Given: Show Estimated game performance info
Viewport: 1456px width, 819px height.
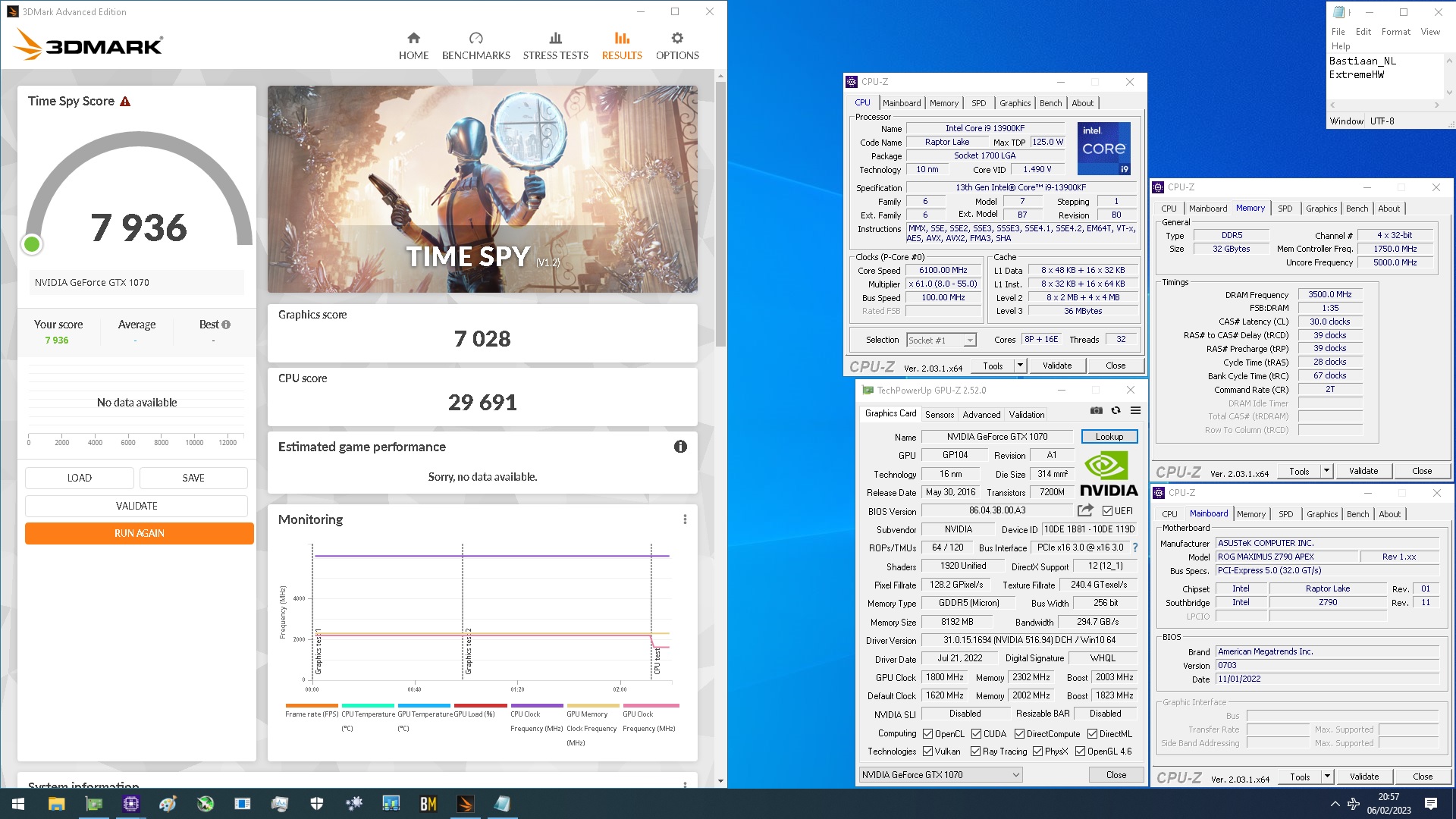Looking at the screenshot, I should click(680, 447).
